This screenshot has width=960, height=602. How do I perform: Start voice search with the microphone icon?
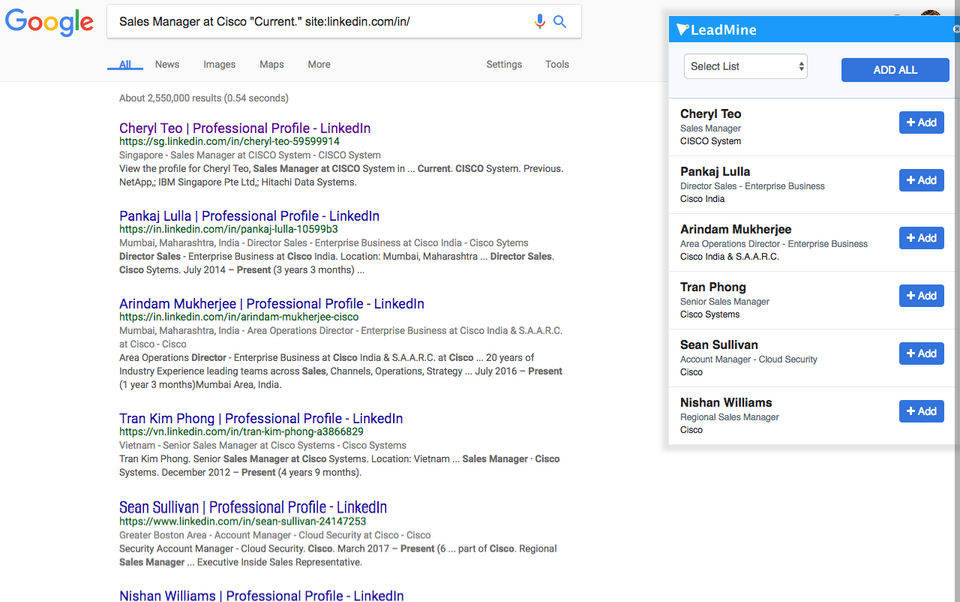click(540, 21)
